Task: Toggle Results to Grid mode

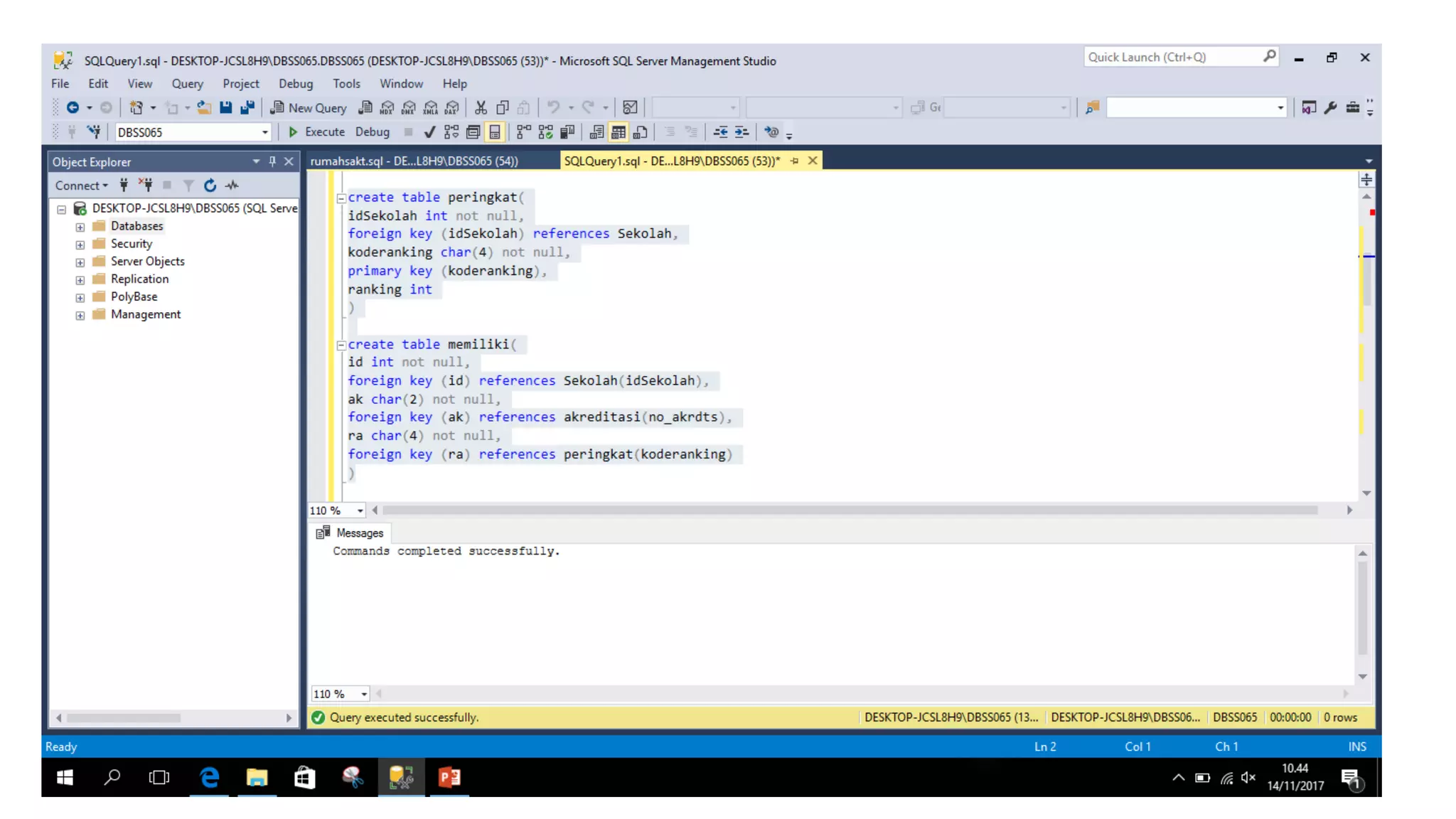Action: pos(619,132)
